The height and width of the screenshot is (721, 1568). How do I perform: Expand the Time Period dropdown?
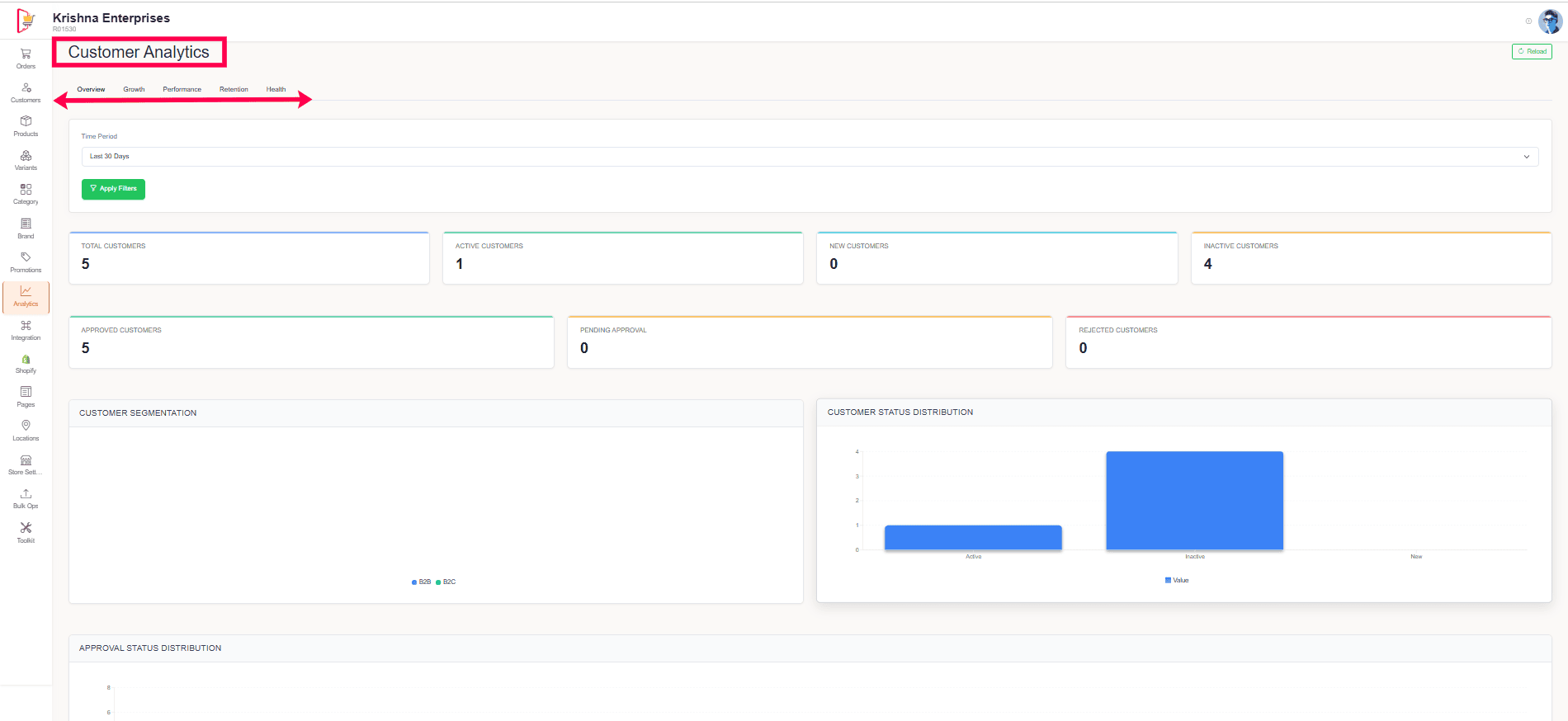coord(809,157)
